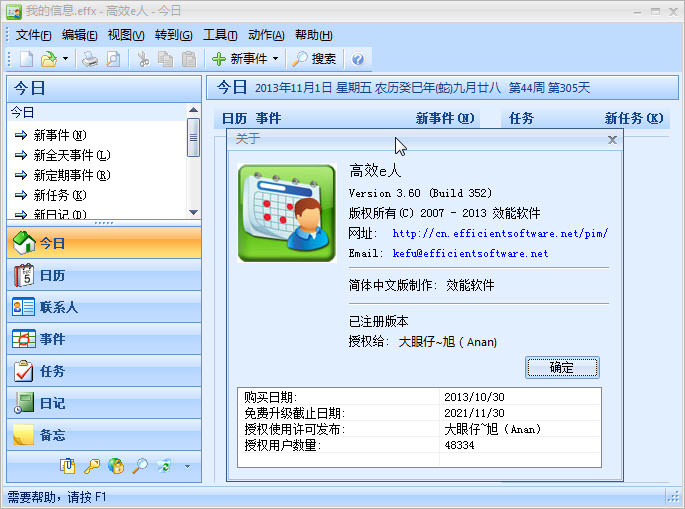Click the 新事件 toolbar button
685x509 pixels.
tap(239, 59)
